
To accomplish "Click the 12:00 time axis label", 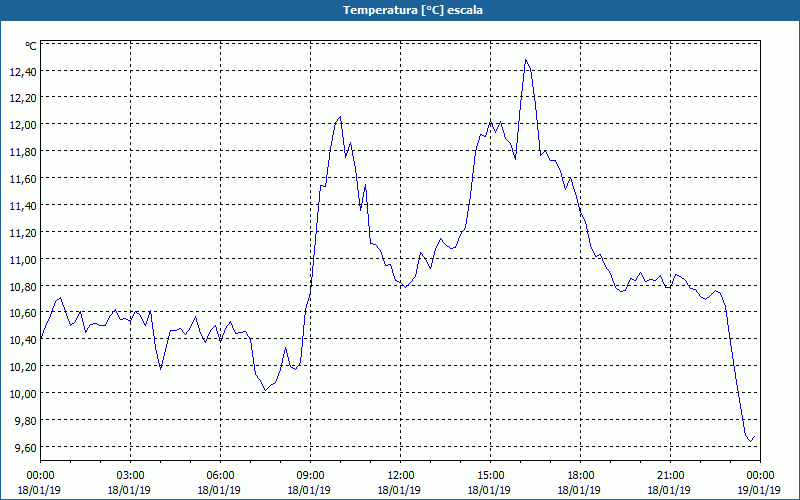I will pos(401,476).
